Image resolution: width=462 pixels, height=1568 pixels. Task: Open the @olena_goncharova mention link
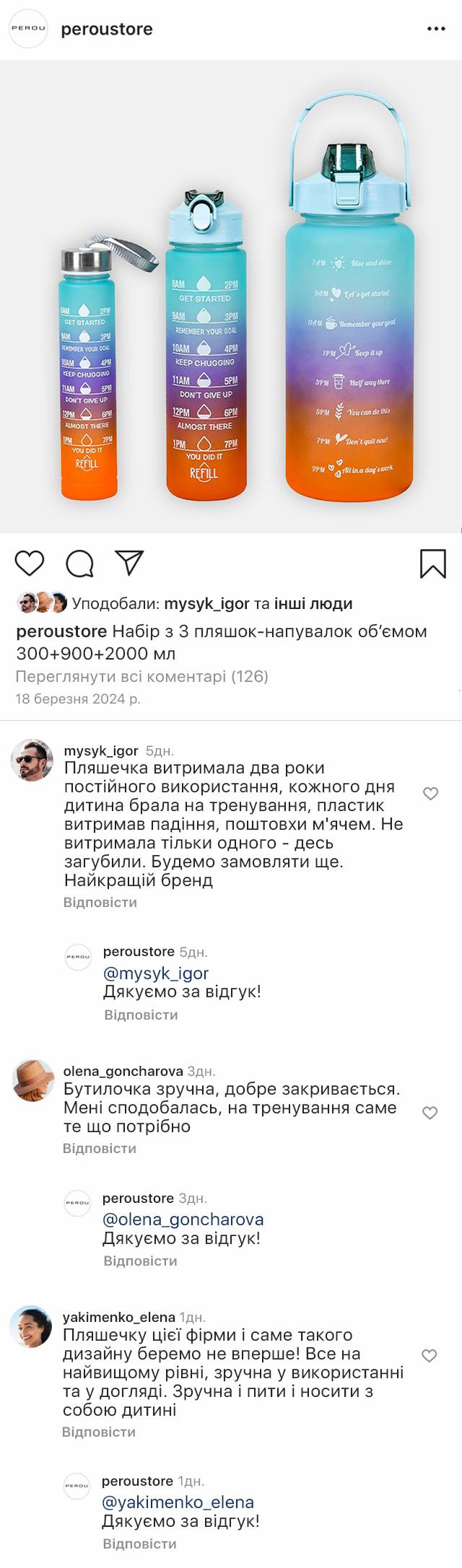click(183, 1219)
